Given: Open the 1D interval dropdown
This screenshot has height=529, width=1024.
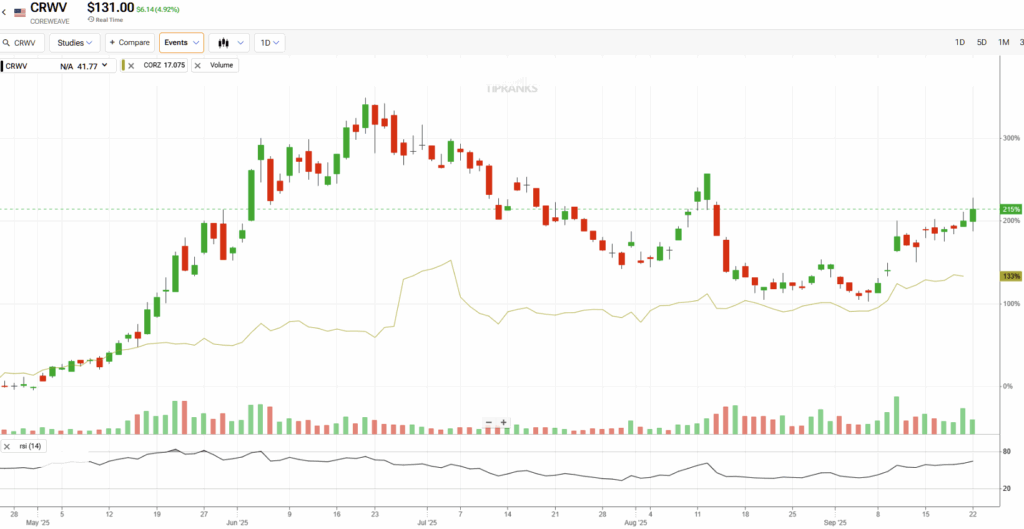Looking at the screenshot, I should pyautogui.click(x=270, y=42).
